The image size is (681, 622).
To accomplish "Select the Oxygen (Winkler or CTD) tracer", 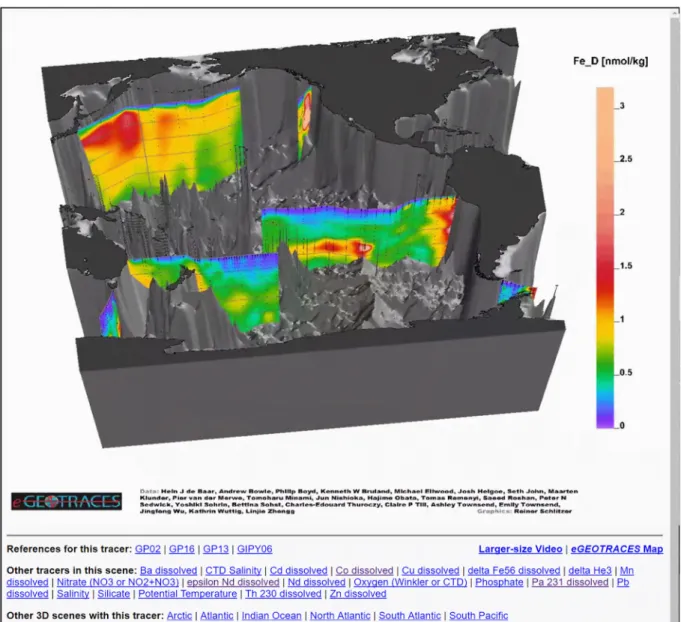I will 410,582.
